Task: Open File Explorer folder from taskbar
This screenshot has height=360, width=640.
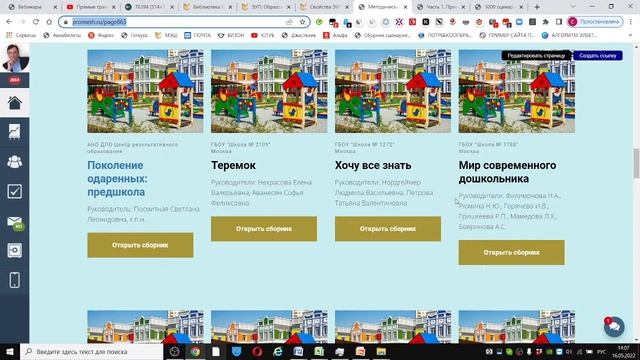Action: pos(381,351)
